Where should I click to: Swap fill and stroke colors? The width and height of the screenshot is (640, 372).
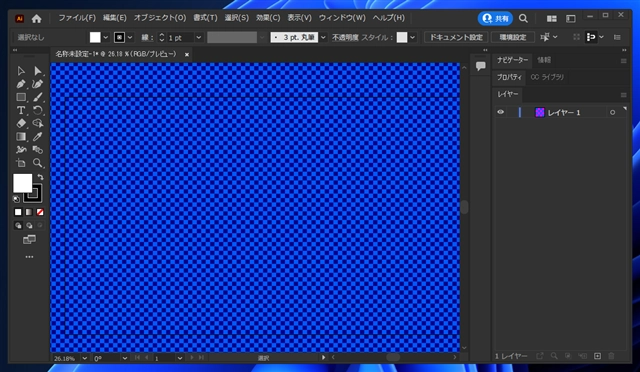click(40, 177)
